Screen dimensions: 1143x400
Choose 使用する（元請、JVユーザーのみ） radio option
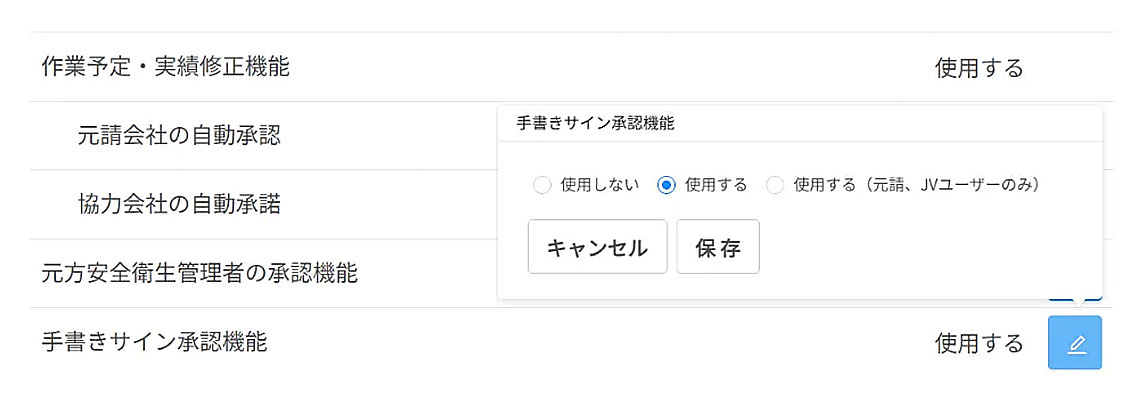775,185
